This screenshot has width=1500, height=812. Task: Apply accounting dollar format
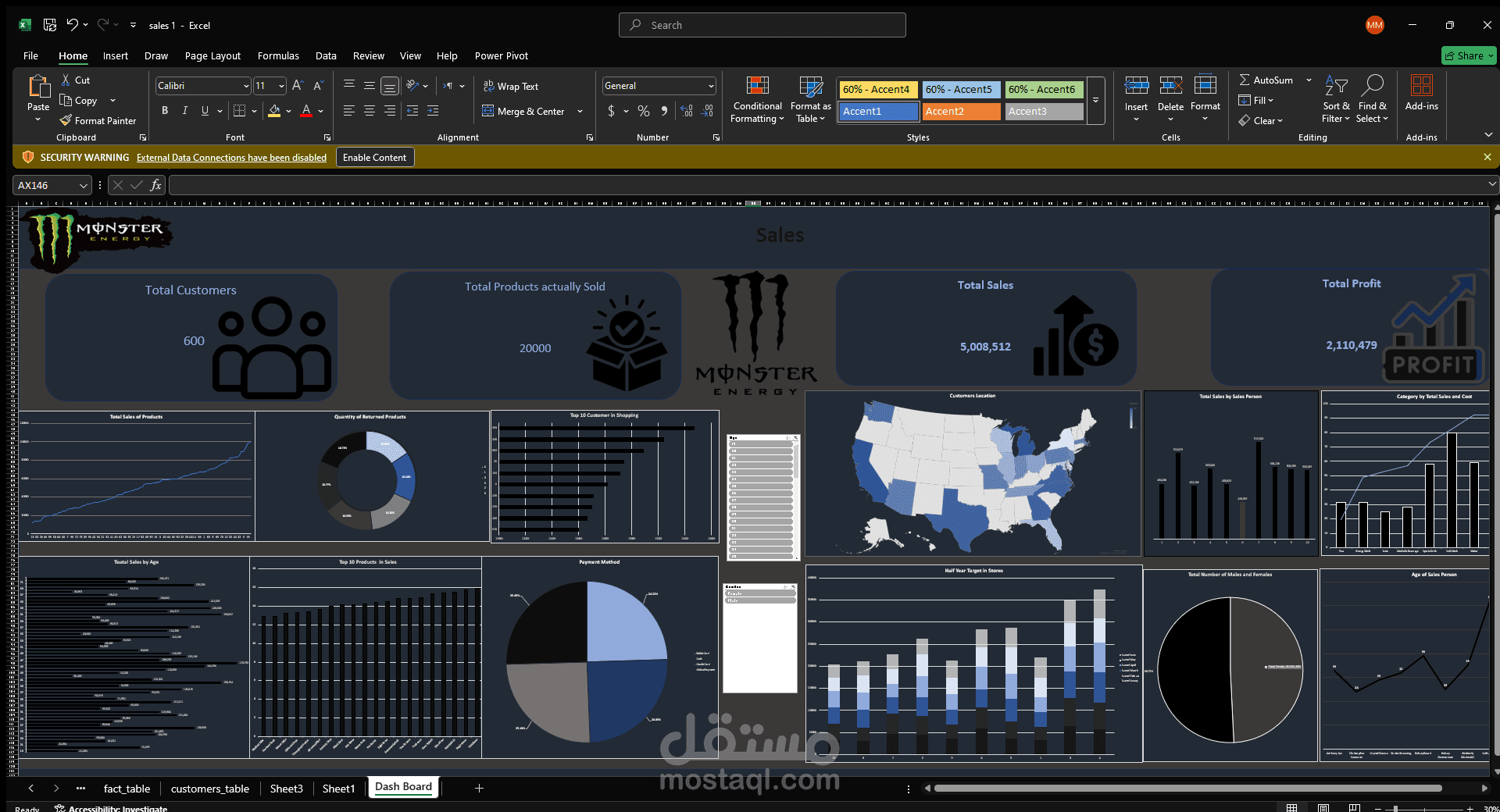[x=611, y=111]
